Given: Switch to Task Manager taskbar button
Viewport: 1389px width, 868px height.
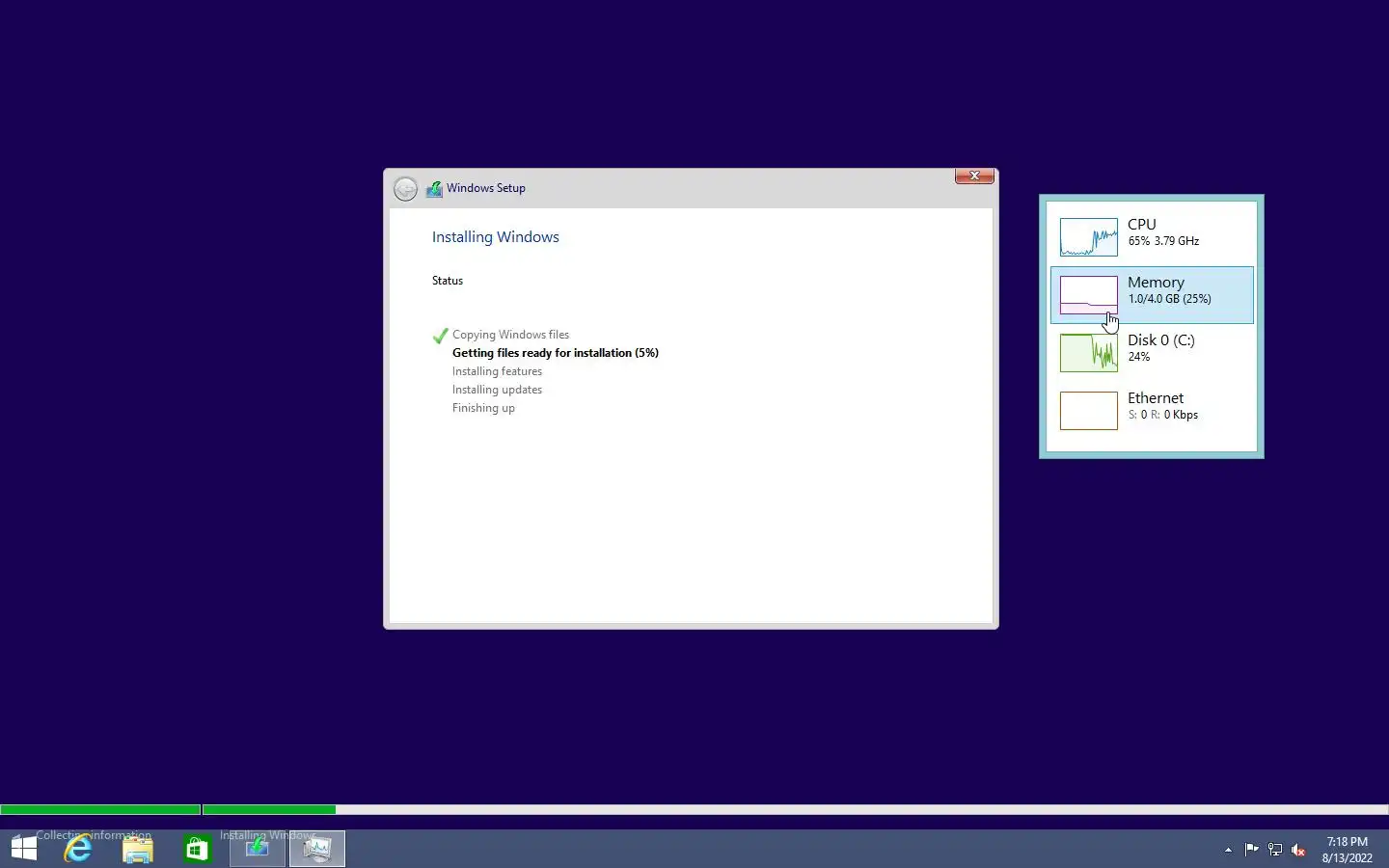Looking at the screenshot, I should [316, 849].
